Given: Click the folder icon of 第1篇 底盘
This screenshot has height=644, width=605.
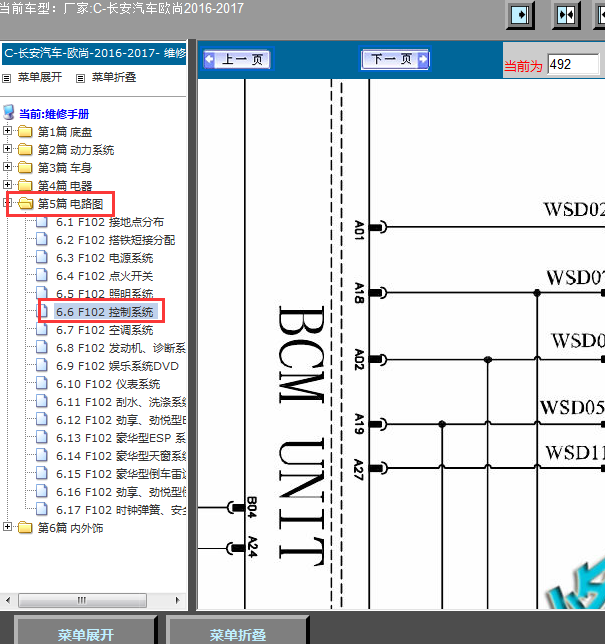Looking at the screenshot, I should [25, 131].
